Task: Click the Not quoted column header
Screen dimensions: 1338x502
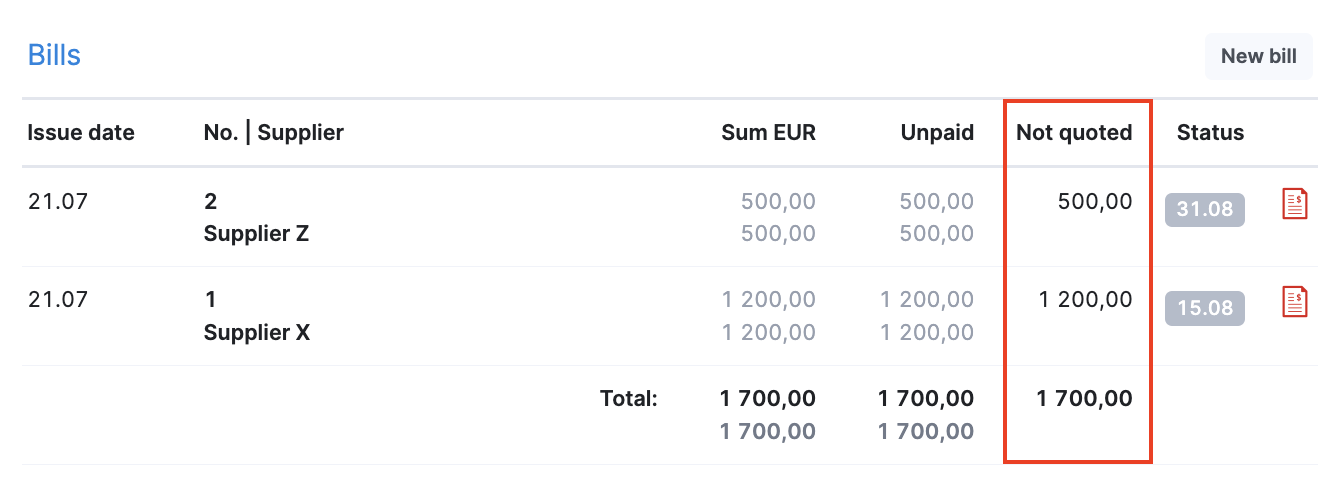Action: pyautogui.click(x=1074, y=132)
